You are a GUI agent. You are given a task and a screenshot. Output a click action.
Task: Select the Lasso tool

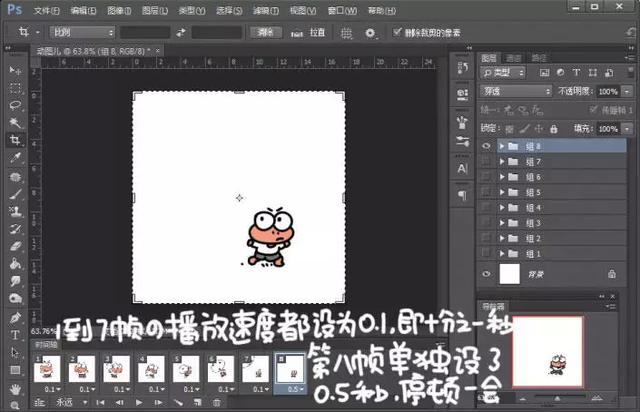pos(15,105)
